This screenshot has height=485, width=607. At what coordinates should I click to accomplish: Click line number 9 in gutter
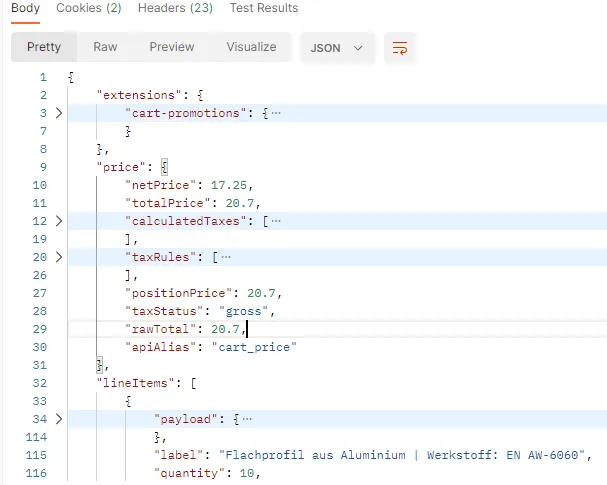tap(41, 167)
